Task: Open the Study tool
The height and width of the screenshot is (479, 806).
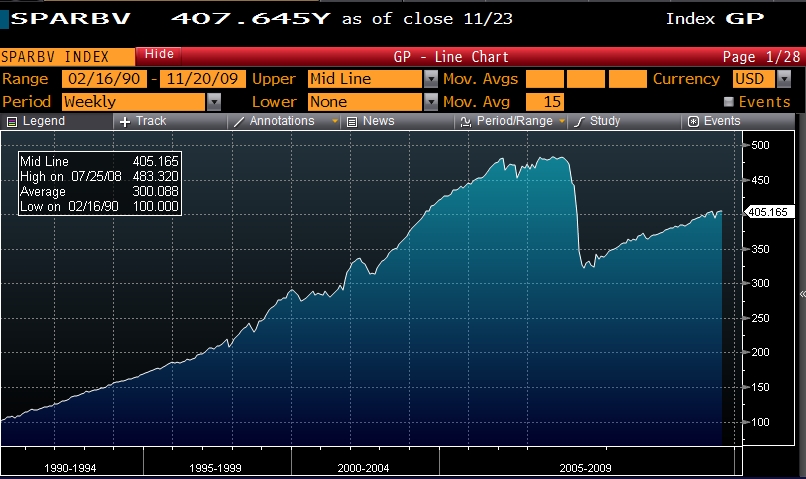Action: (x=580, y=121)
